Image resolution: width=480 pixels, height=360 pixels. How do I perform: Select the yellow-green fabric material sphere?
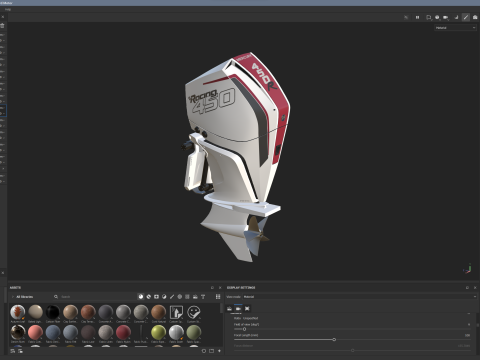tap(159, 332)
